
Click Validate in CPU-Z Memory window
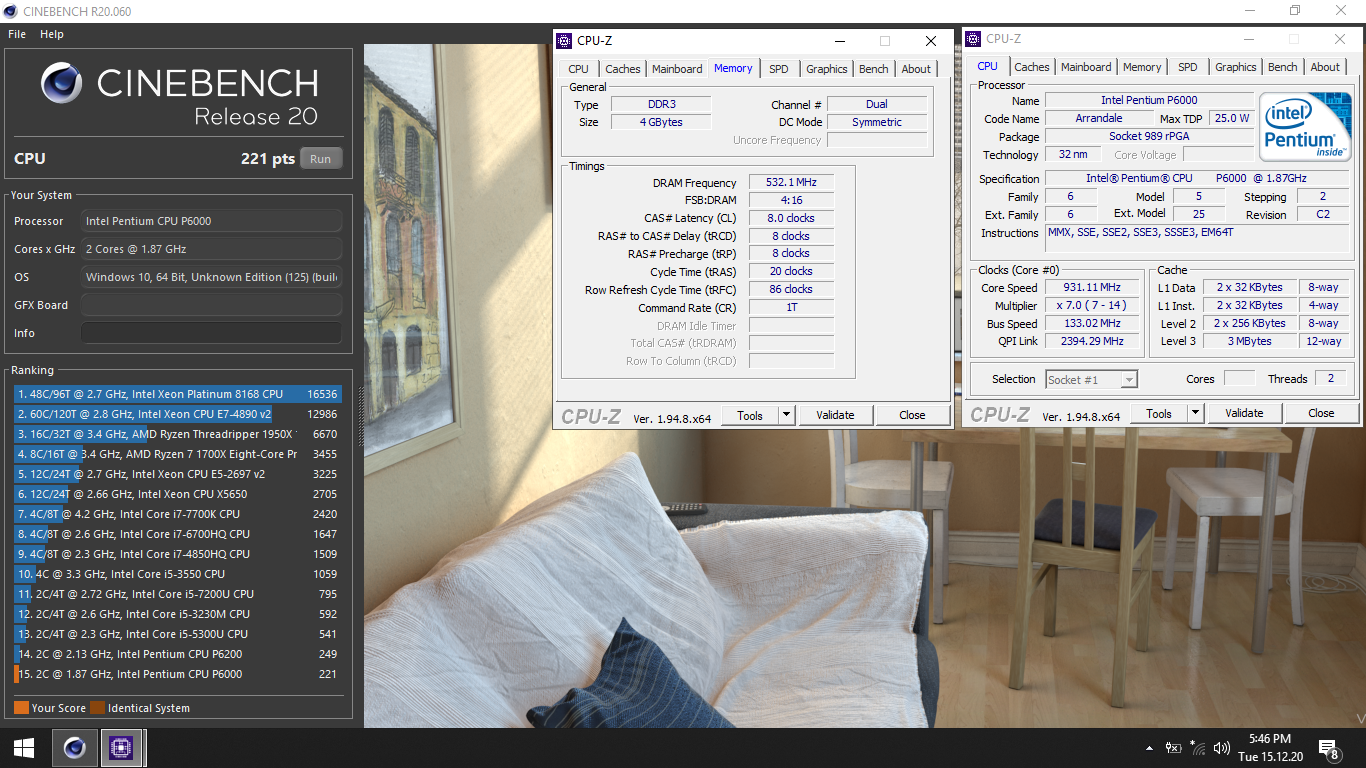click(x=835, y=415)
